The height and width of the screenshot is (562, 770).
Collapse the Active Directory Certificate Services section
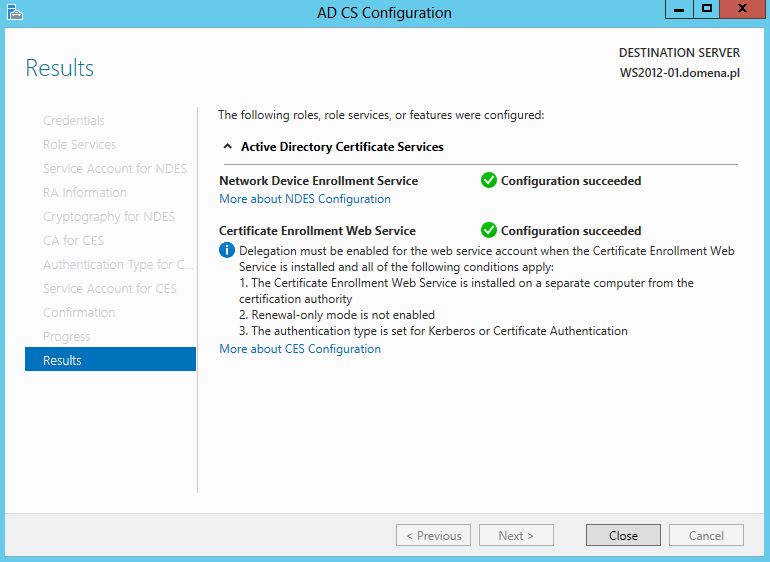click(x=227, y=146)
